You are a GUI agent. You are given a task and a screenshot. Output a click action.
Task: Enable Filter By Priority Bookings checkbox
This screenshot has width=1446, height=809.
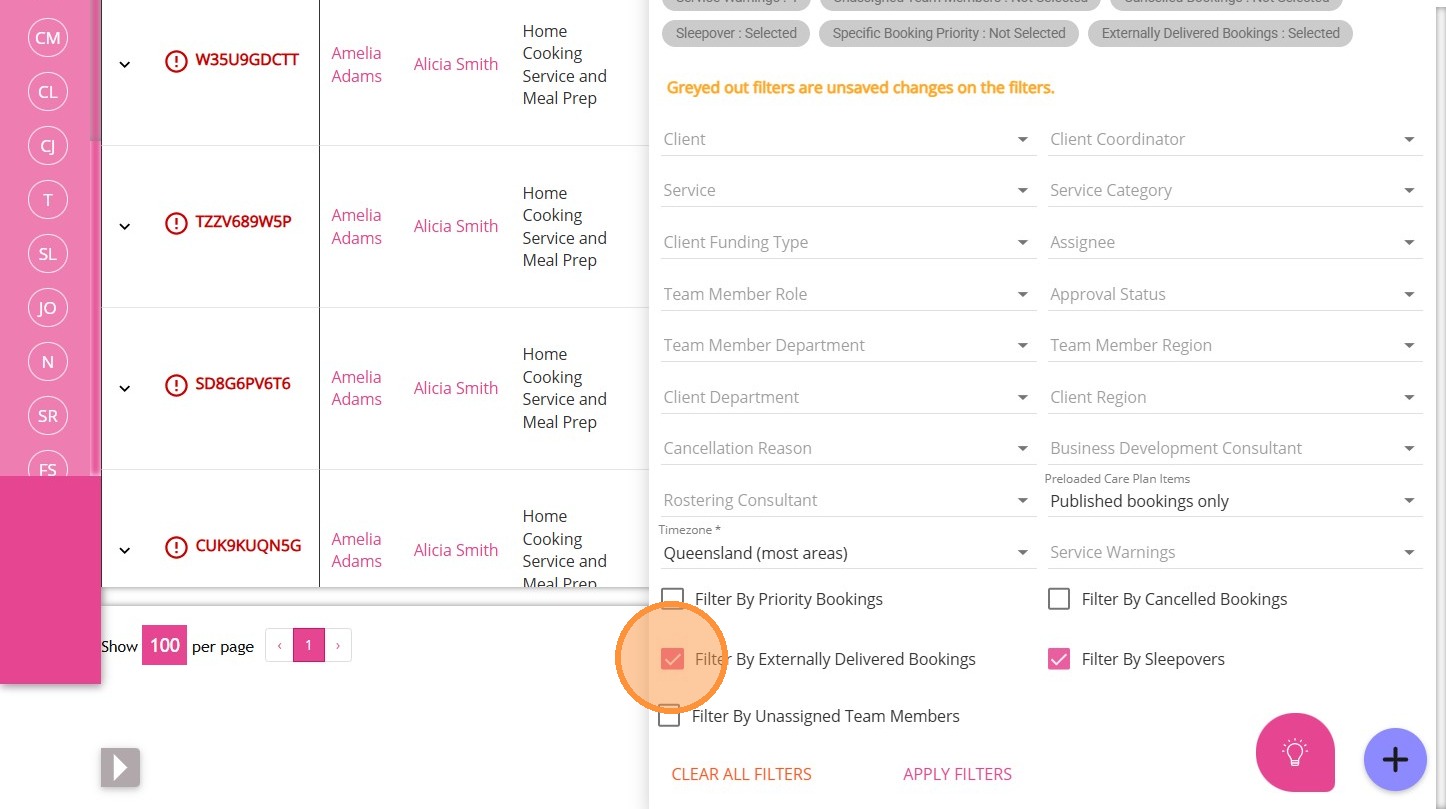(x=673, y=599)
